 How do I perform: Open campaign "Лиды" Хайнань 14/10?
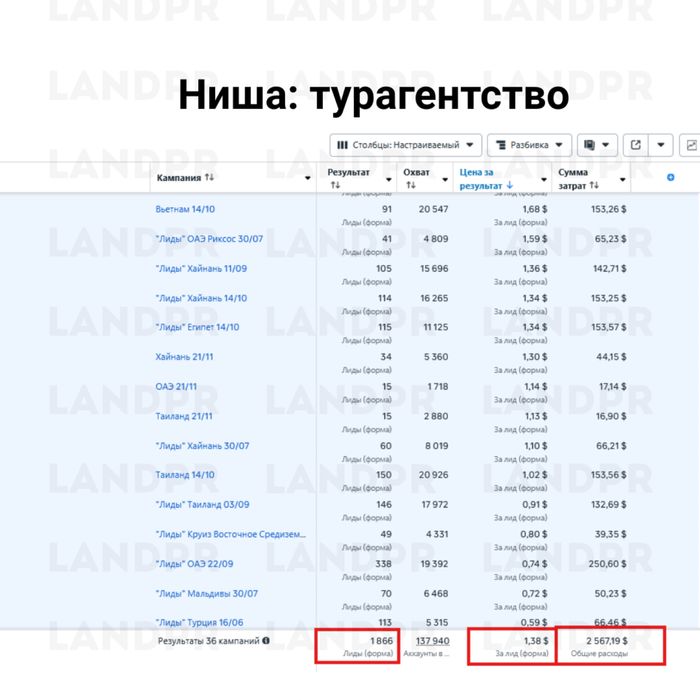click(x=201, y=298)
